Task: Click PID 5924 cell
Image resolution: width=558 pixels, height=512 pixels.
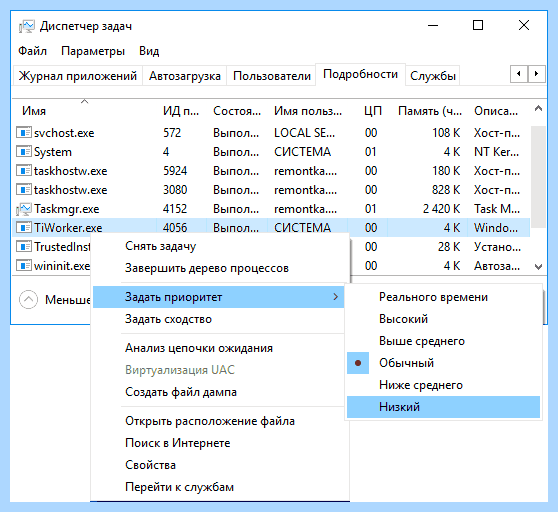Action: [175, 171]
